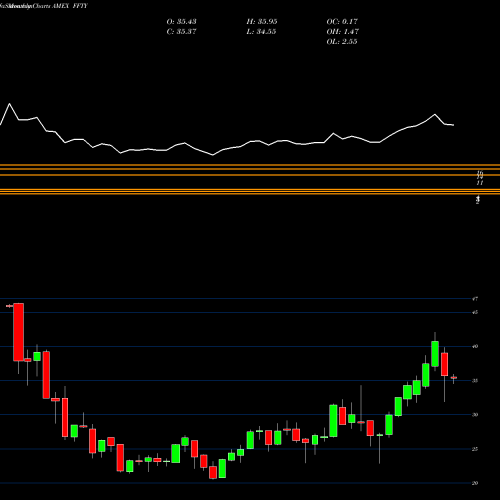Click the 'C: 35.37' close value

click(x=181, y=32)
